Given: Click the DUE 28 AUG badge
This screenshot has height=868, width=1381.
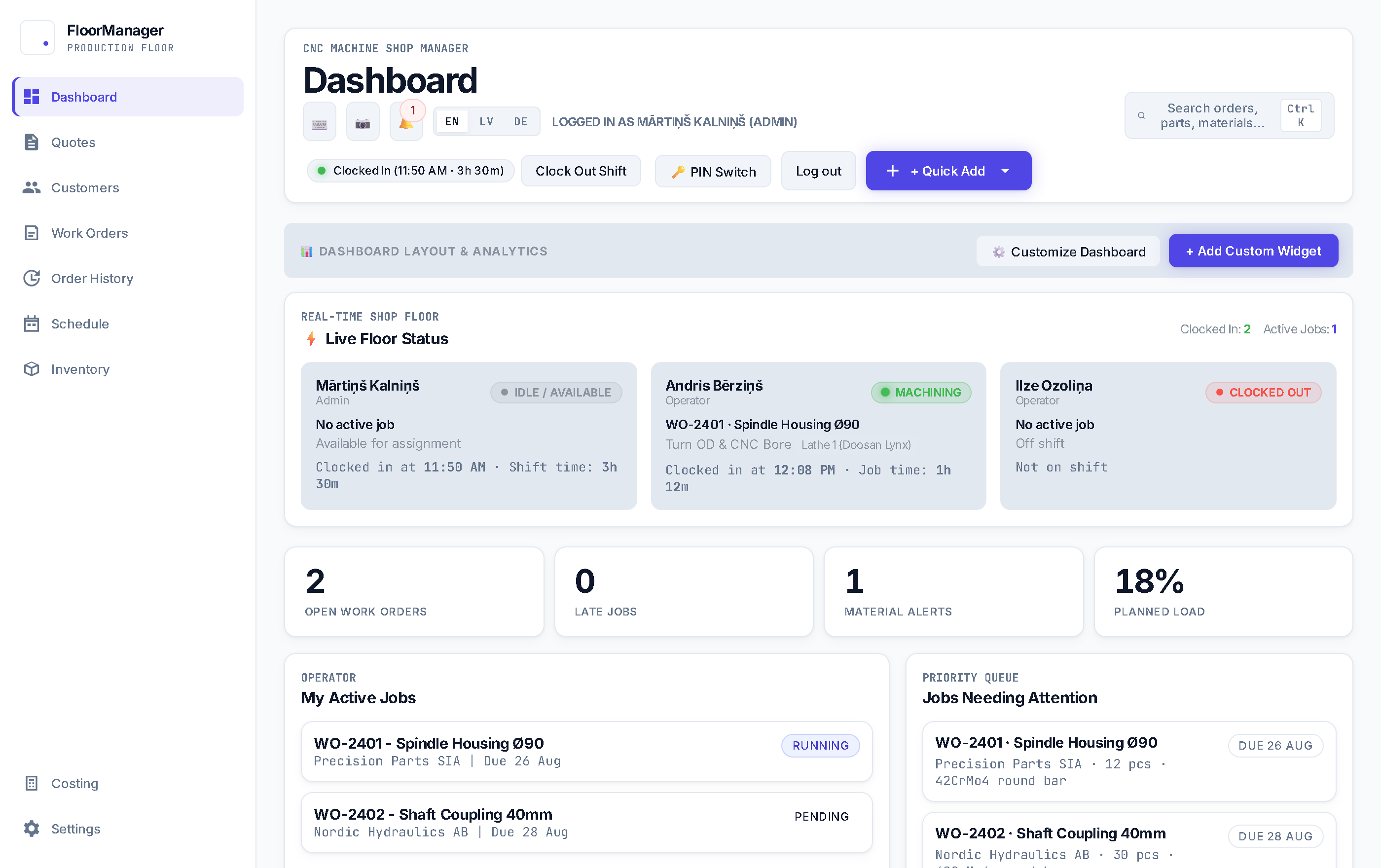Looking at the screenshot, I should (1275, 836).
